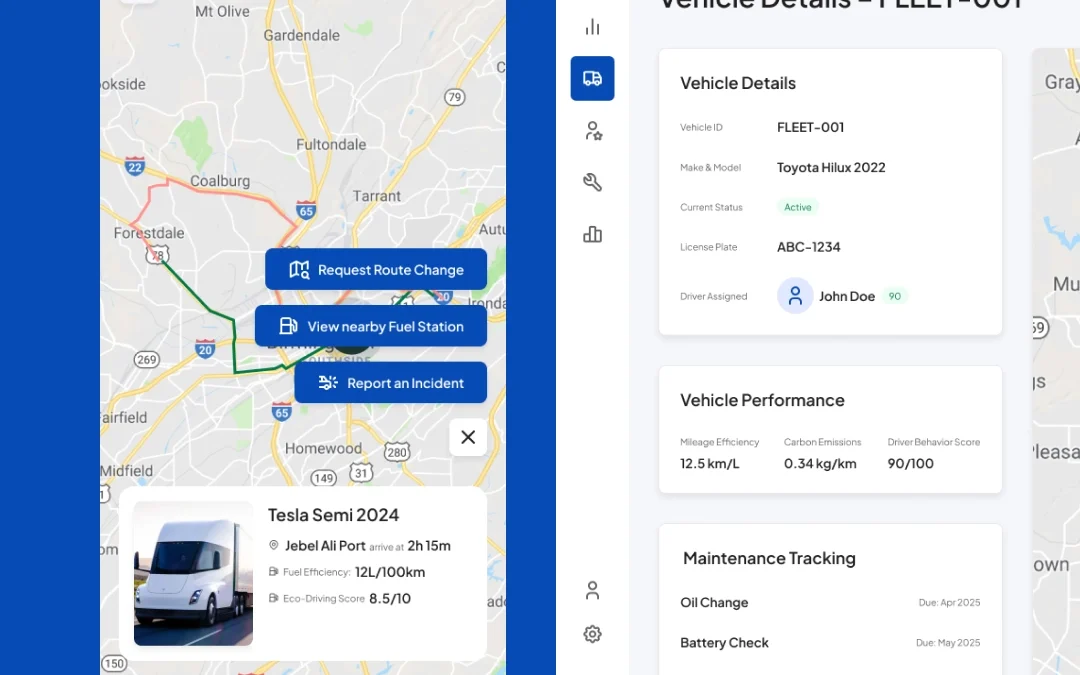Click the Coalburg label on the map
Screen dimensions: 1080x675
click(x=220, y=181)
